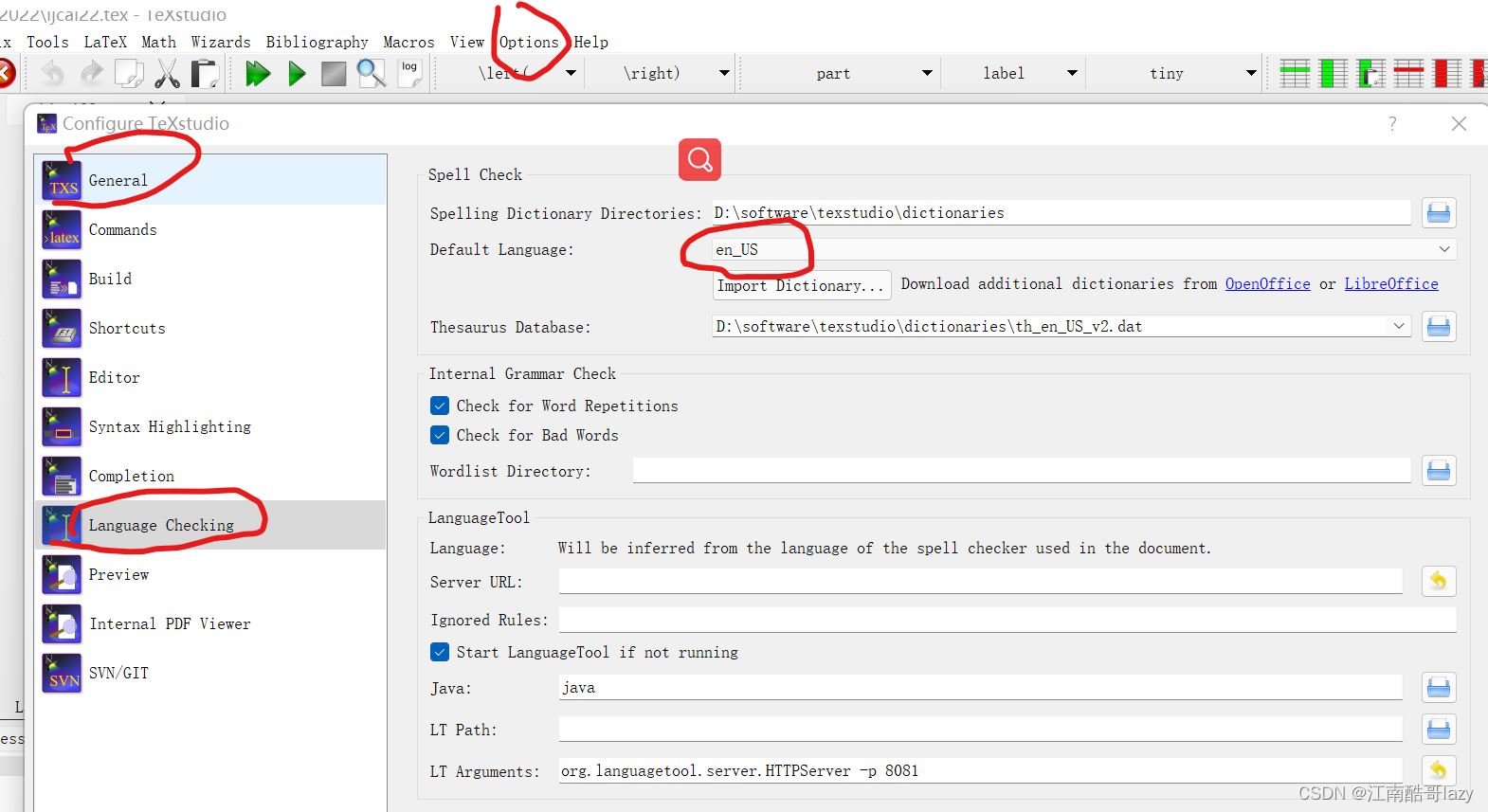The image size is (1488, 812).
Task: Open the OpenOffice dictionaries link
Action: pyautogui.click(x=1267, y=283)
